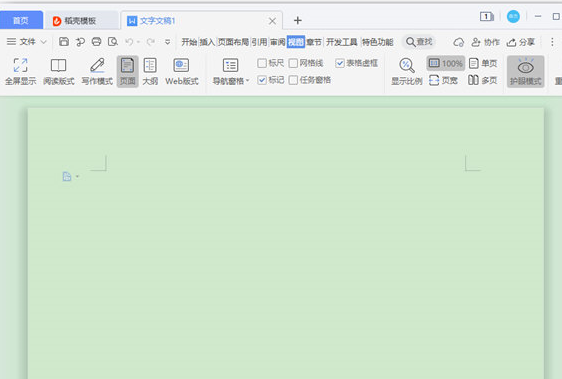This screenshot has width=562, height=379.
Task: Open the window count indicator icon
Action: click(x=487, y=16)
